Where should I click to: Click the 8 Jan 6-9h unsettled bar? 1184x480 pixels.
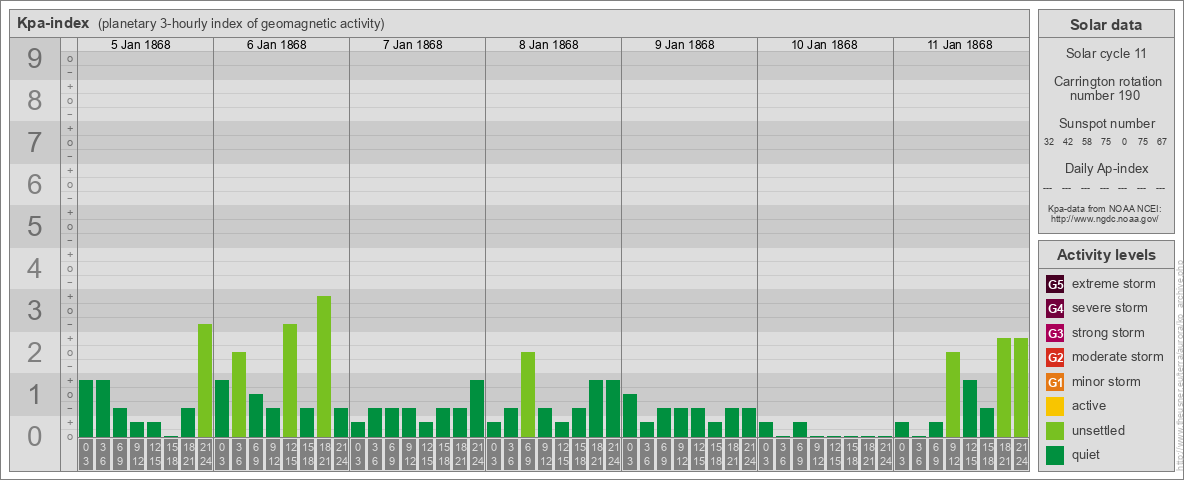(528, 394)
